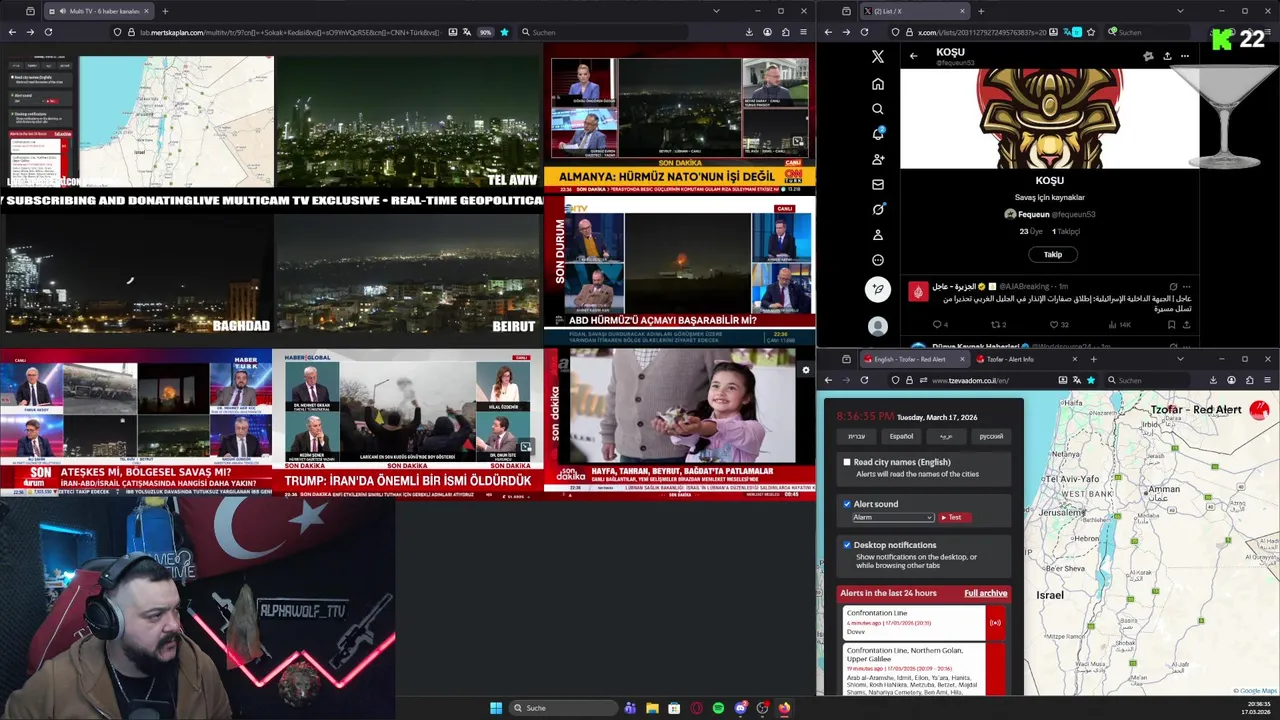
Task: Click the 90% zoom level indicator
Action: 486,32
